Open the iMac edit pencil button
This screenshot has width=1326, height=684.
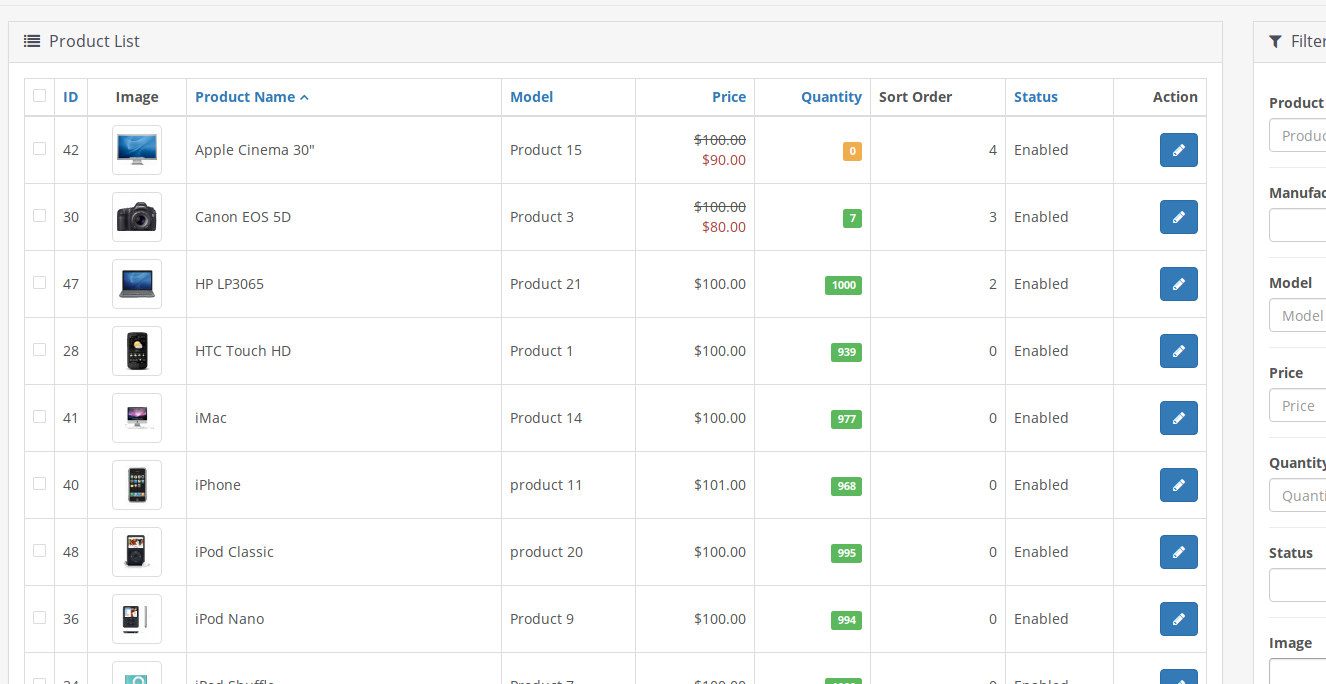tap(1178, 418)
